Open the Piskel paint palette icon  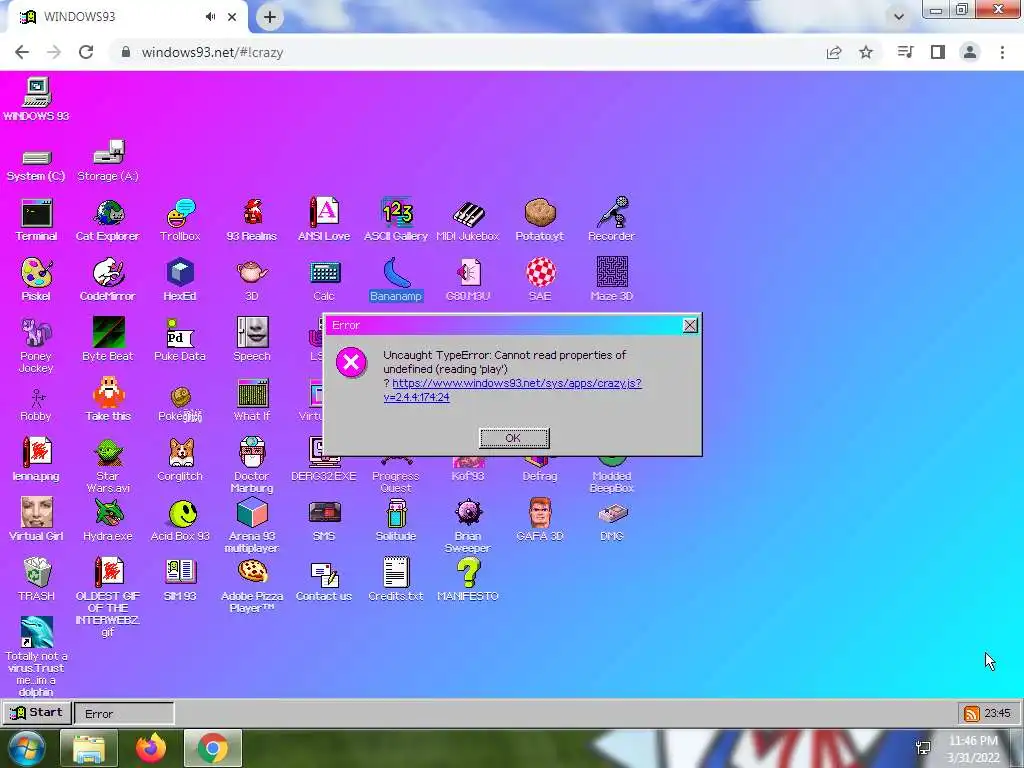coord(37,272)
